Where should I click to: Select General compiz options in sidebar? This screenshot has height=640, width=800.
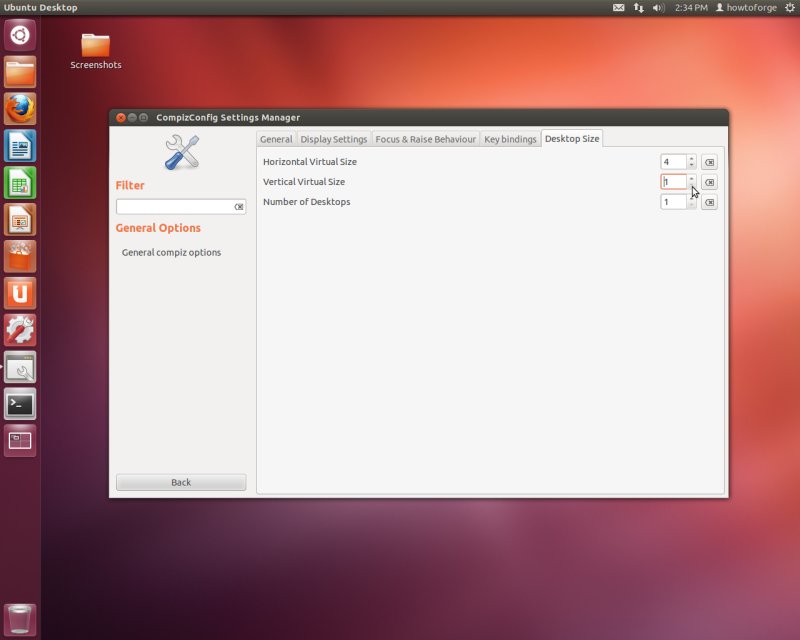tap(171, 253)
